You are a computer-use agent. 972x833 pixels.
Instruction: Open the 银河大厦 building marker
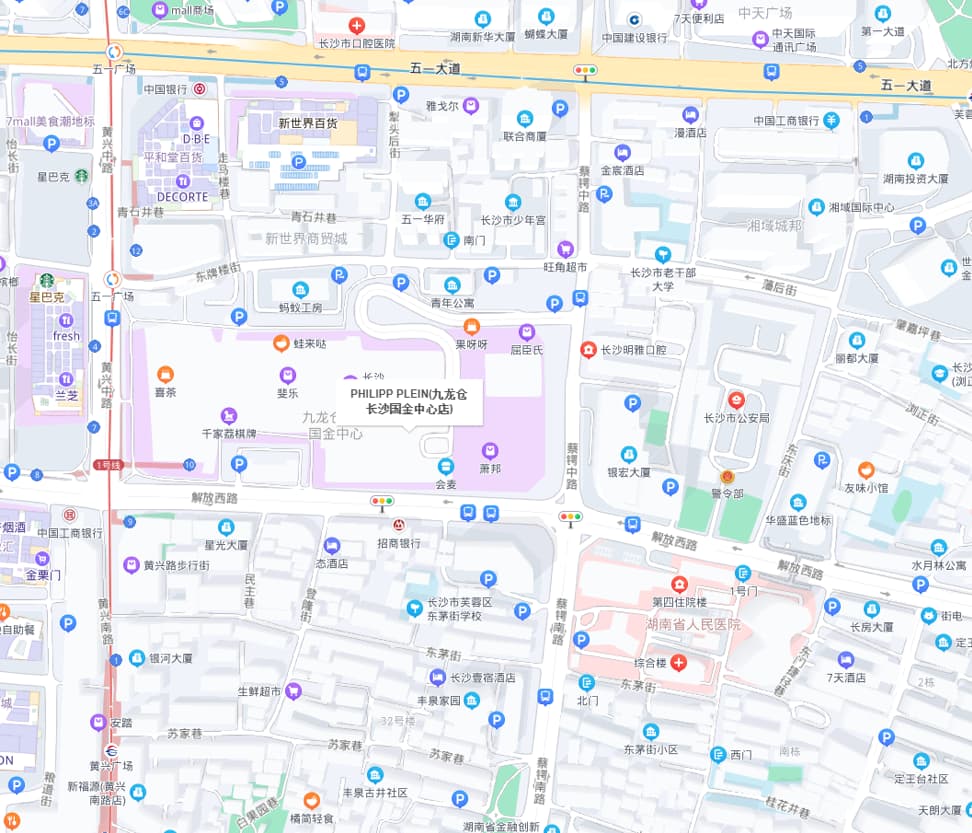click(x=137, y=658)
